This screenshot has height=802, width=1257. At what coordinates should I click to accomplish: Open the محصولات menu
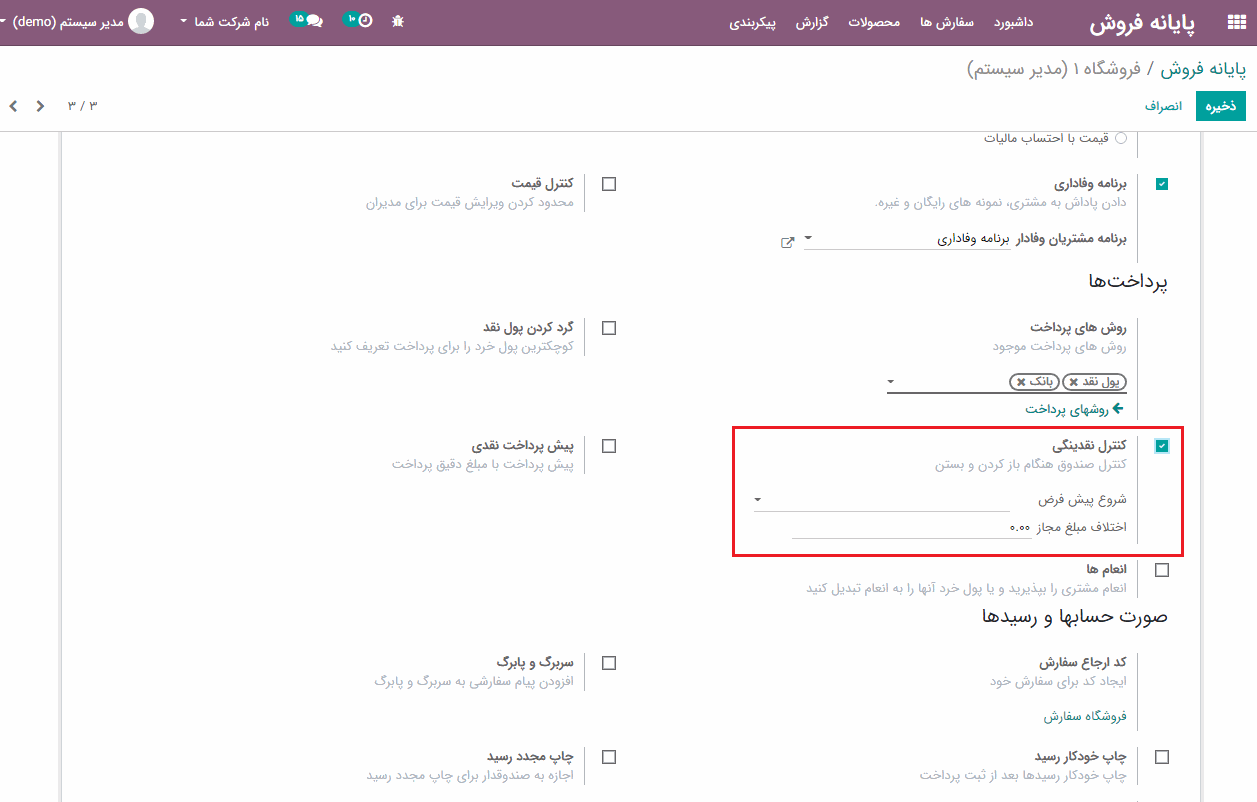[874, 22]
